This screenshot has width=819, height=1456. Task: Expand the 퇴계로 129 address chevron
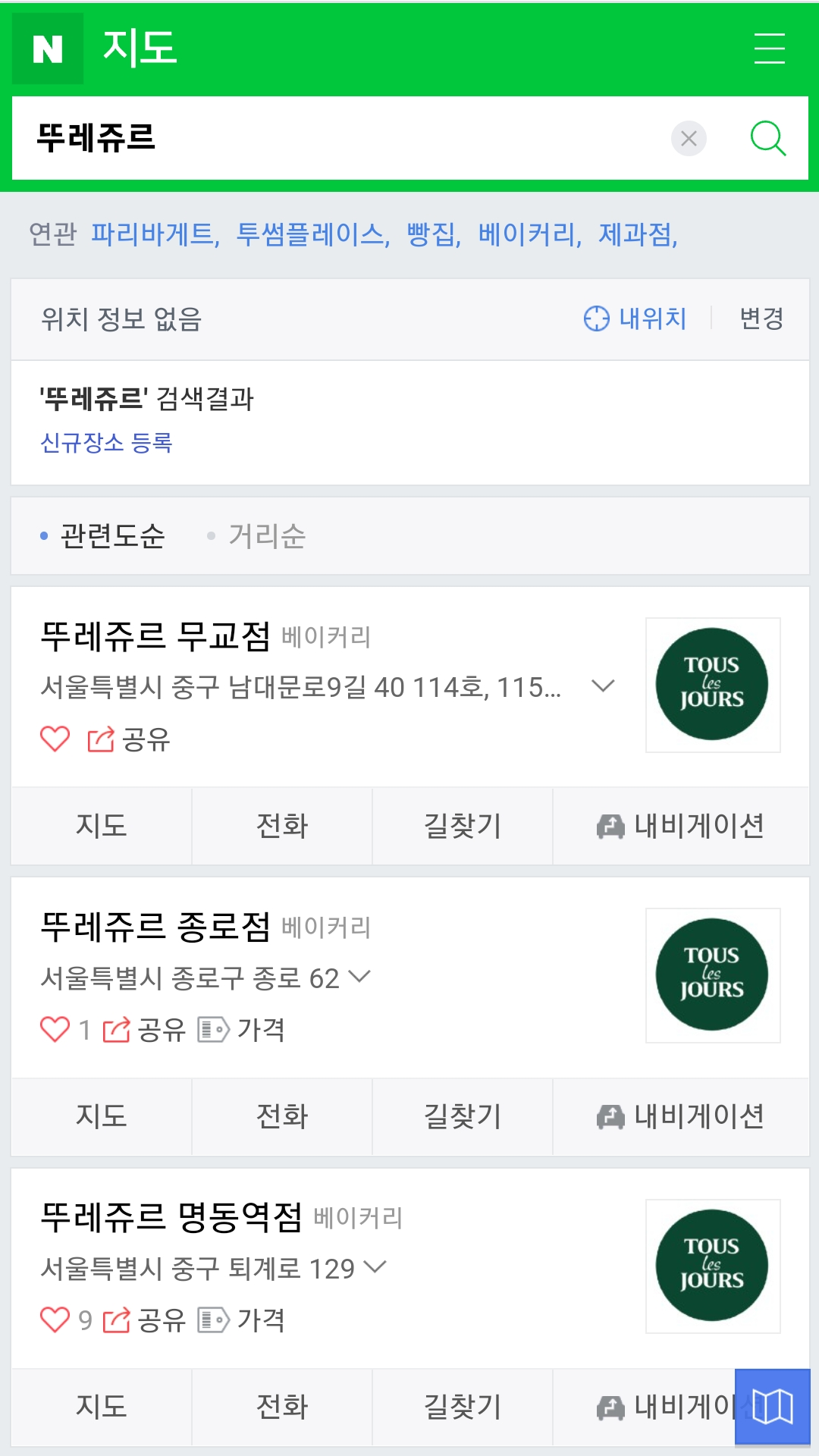(375, 1267)
